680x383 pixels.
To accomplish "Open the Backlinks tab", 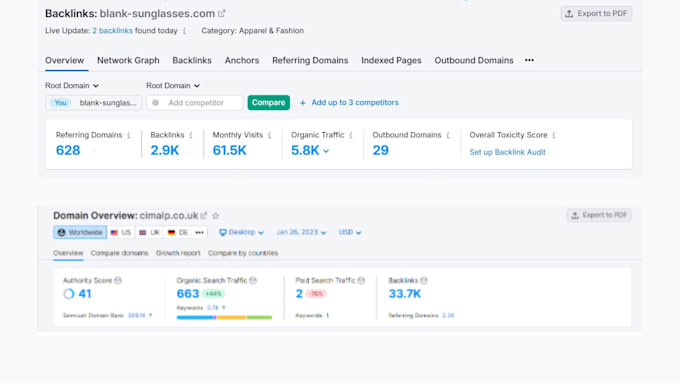I will point(192,60).
